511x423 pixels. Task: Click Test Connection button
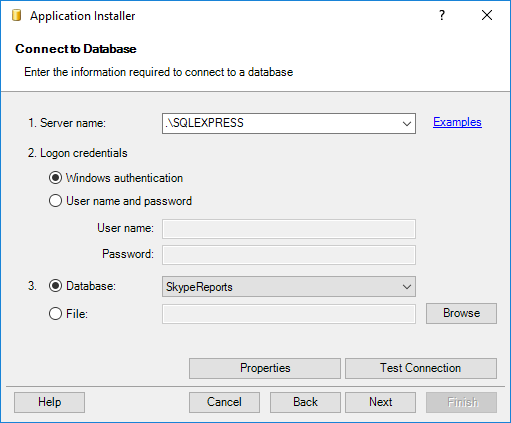click(x=421, y=368)
